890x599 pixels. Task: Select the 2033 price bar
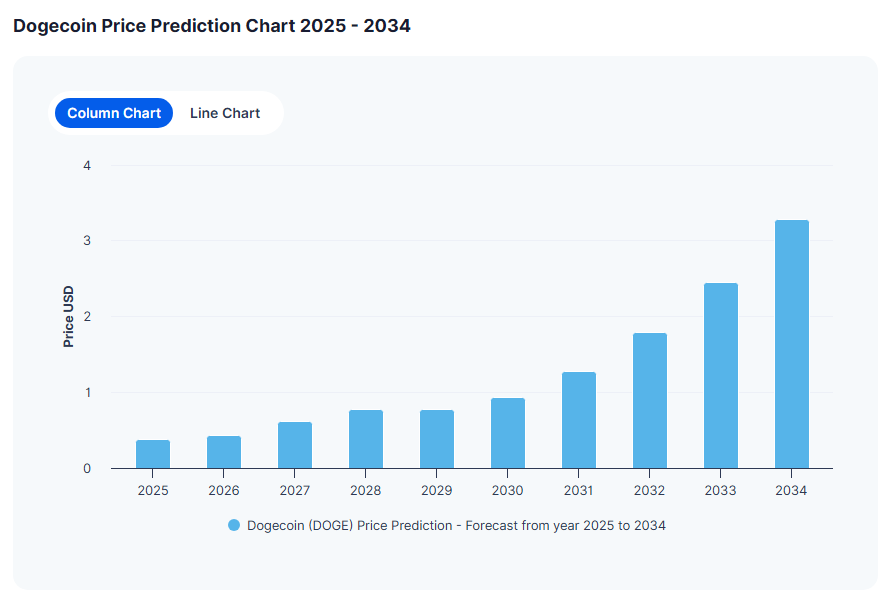tap(721, 375)
